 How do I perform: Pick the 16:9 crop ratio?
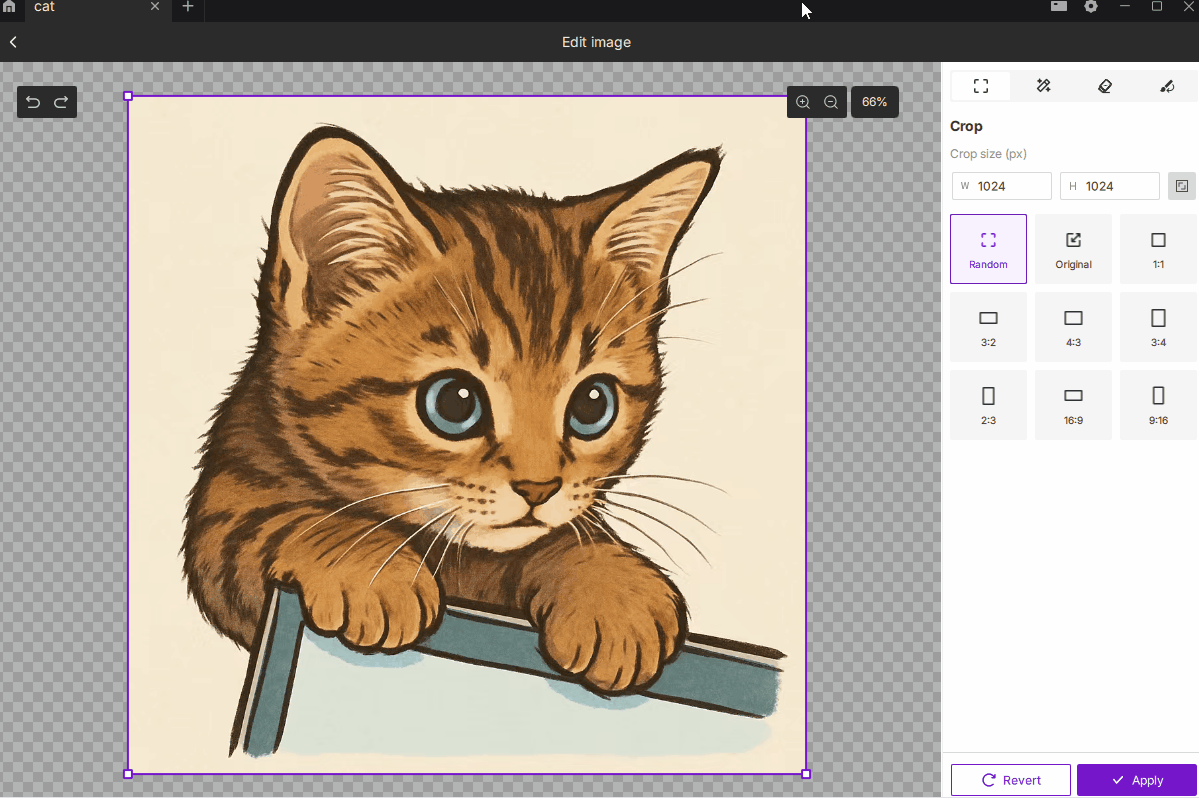pyautogui.click(x=1073, y=405)
